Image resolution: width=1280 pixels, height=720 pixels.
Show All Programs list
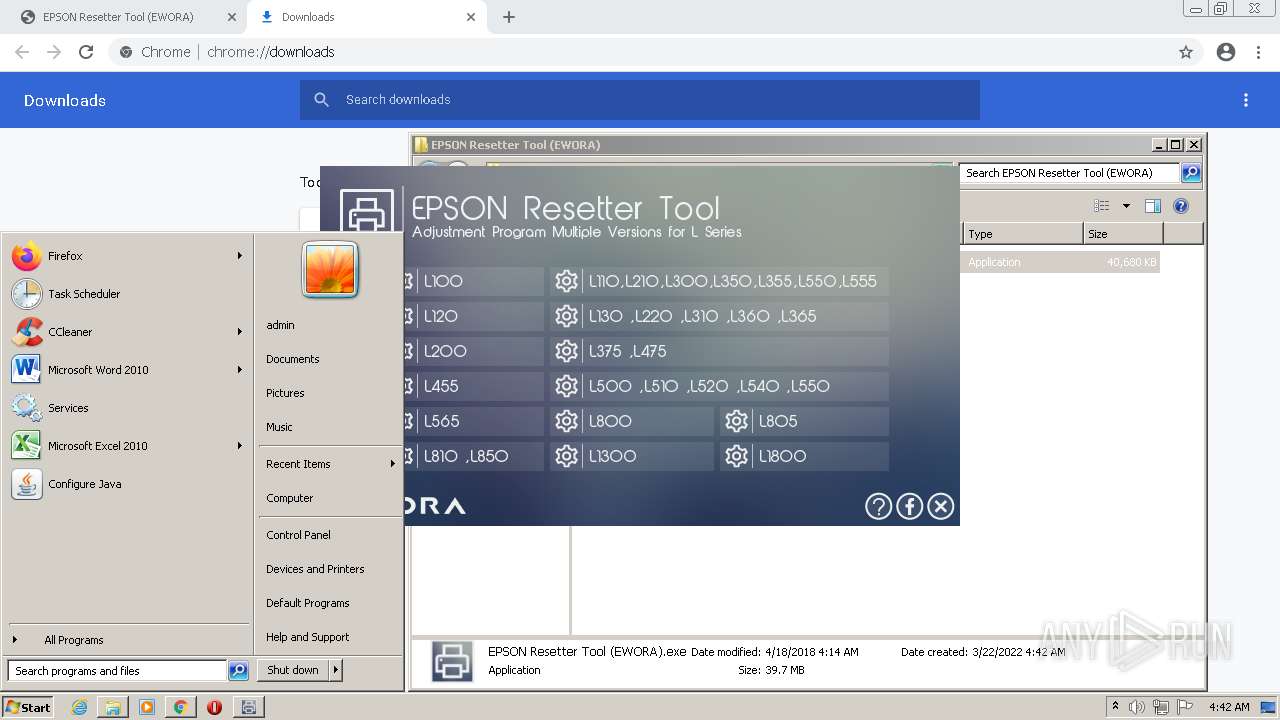tap(127, 640)
